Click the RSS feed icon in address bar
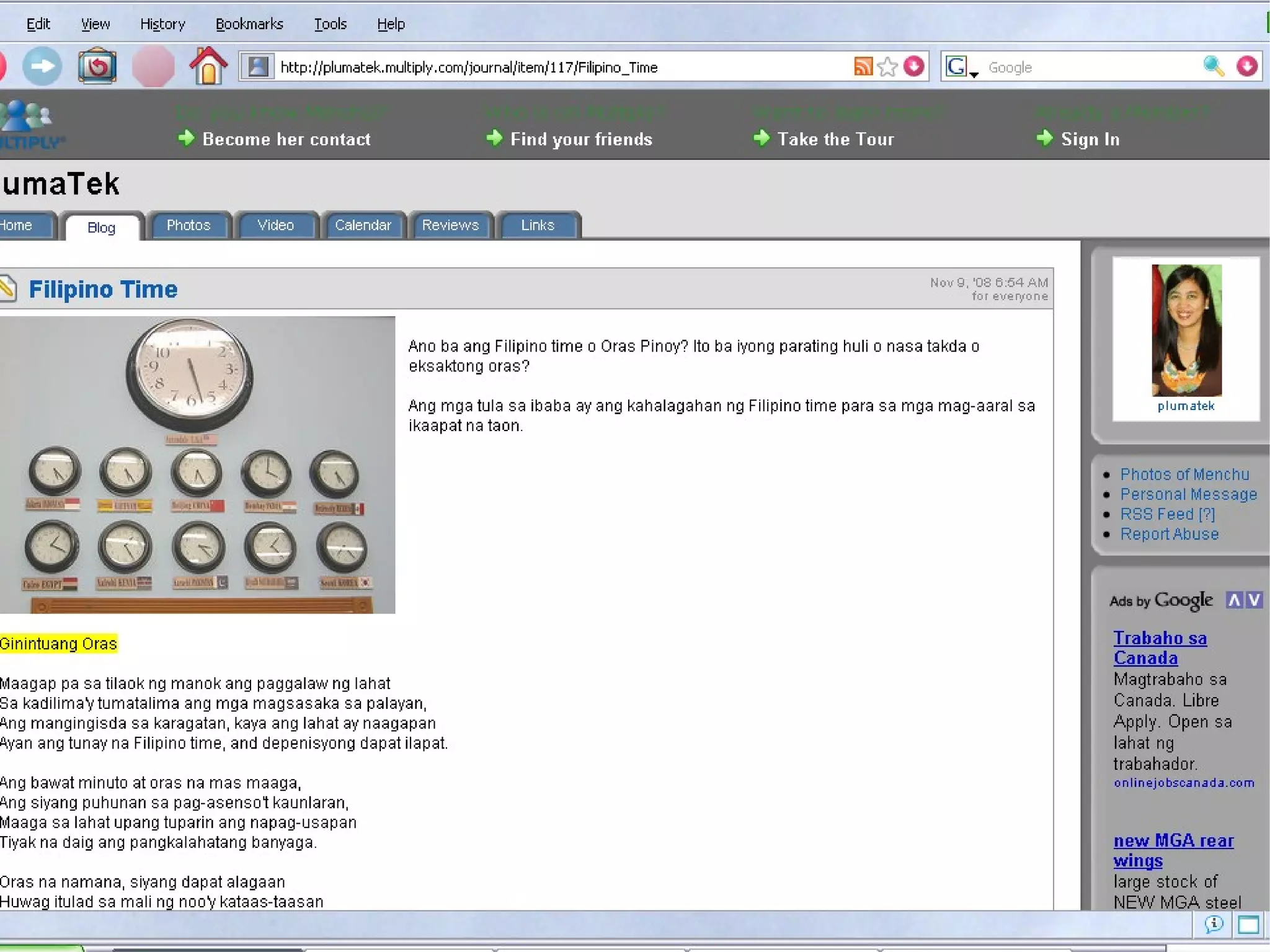The width and height of the screenshot is (1270, 952). coord(863,66)
